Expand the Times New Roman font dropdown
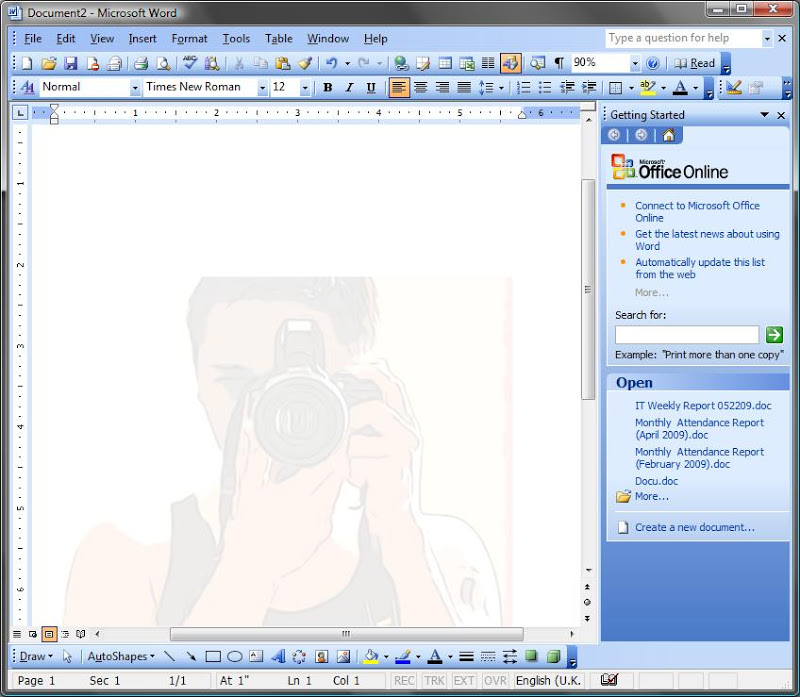This screenshot has height=697, width=800. tap(262, 88)
